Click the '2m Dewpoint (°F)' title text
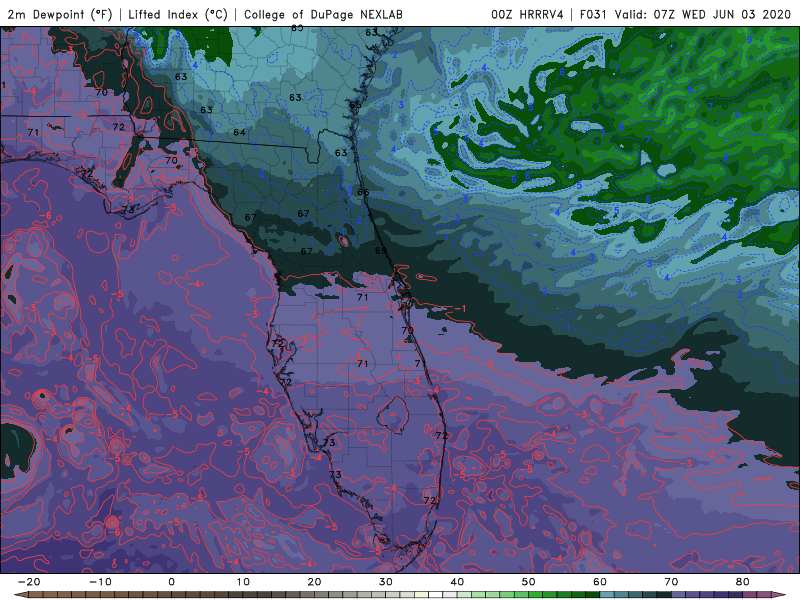The width and height of the screenshot is (800, 600). pos(60,14)
